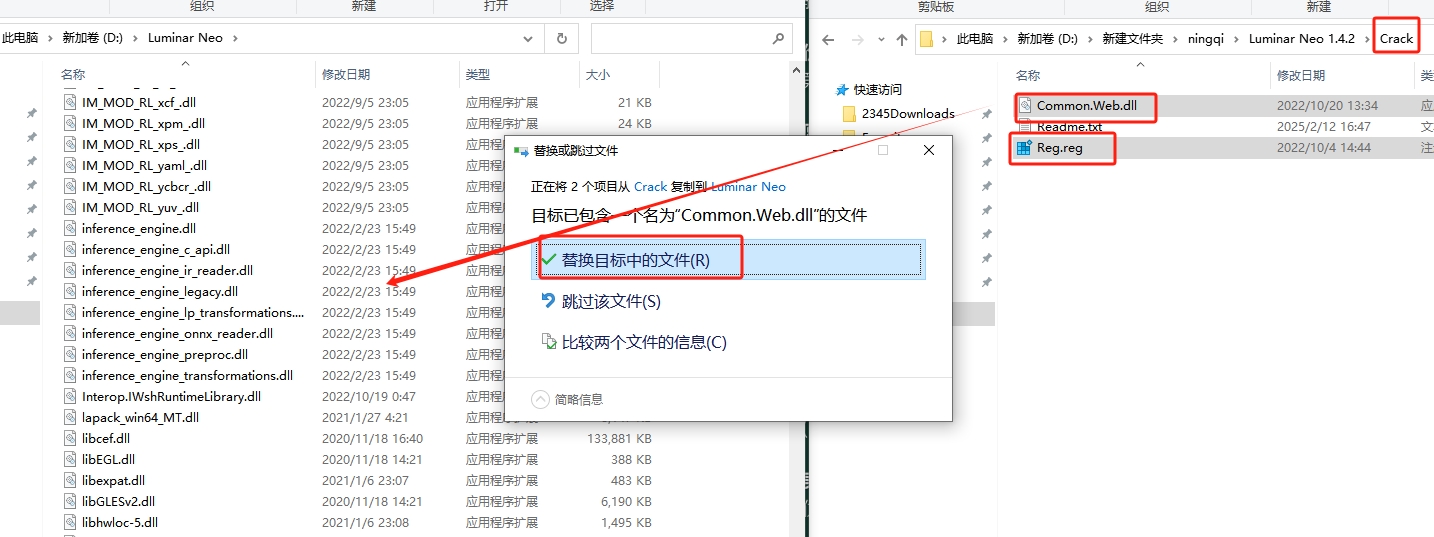Click magnifier icon in Luminar Neo search box

click(x=778, y=39)
